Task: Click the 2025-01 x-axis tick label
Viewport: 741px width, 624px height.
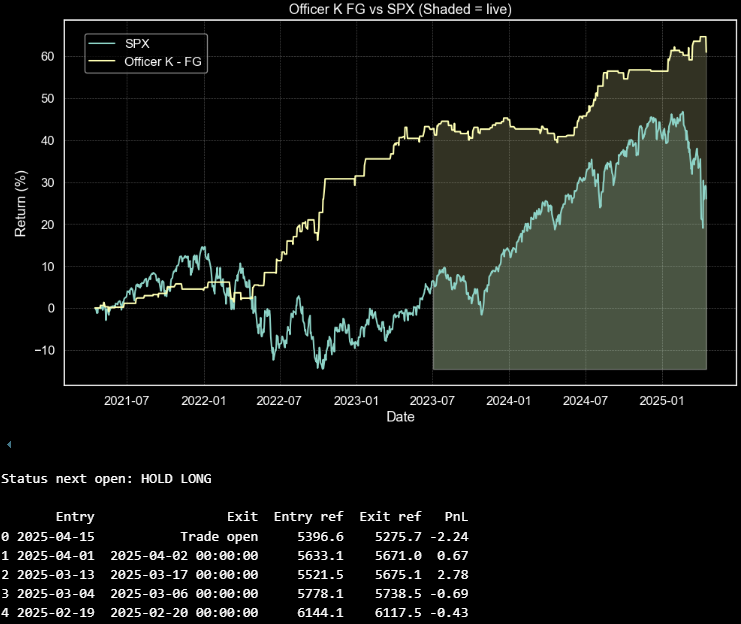Action: coord(662,401)
